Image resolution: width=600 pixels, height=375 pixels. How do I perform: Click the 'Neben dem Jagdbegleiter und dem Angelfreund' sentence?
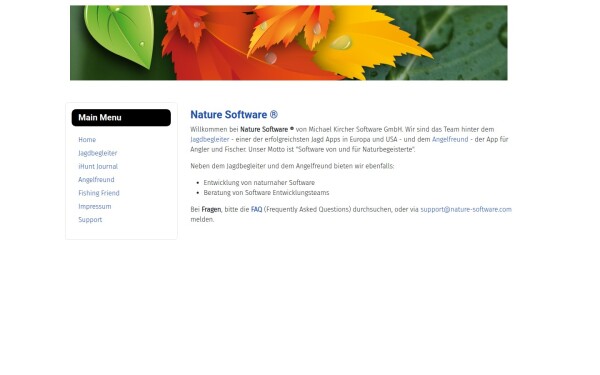coord(292,166)
